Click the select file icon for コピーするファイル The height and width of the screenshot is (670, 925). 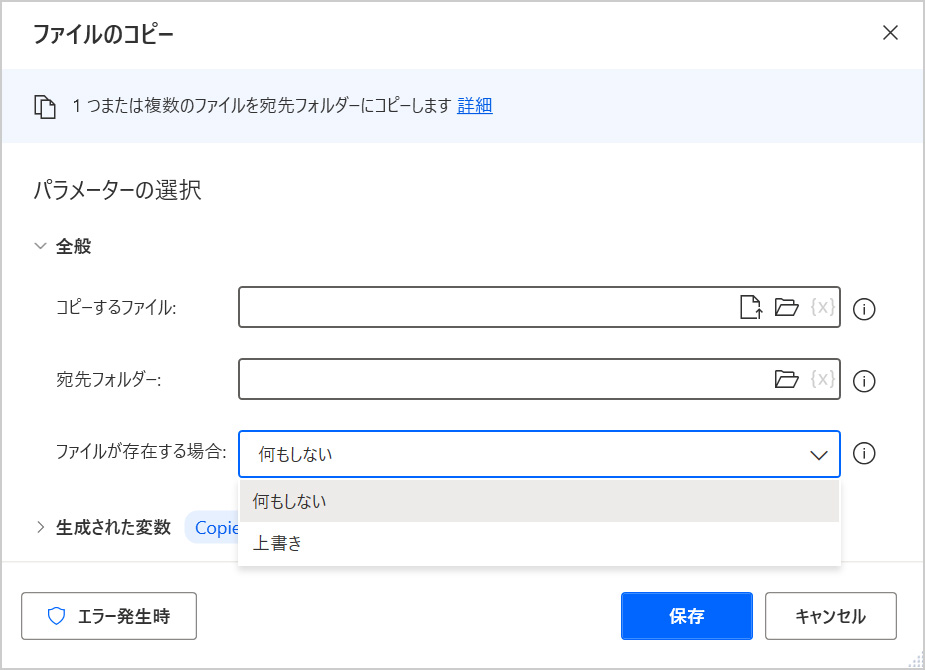coord(750,308)
